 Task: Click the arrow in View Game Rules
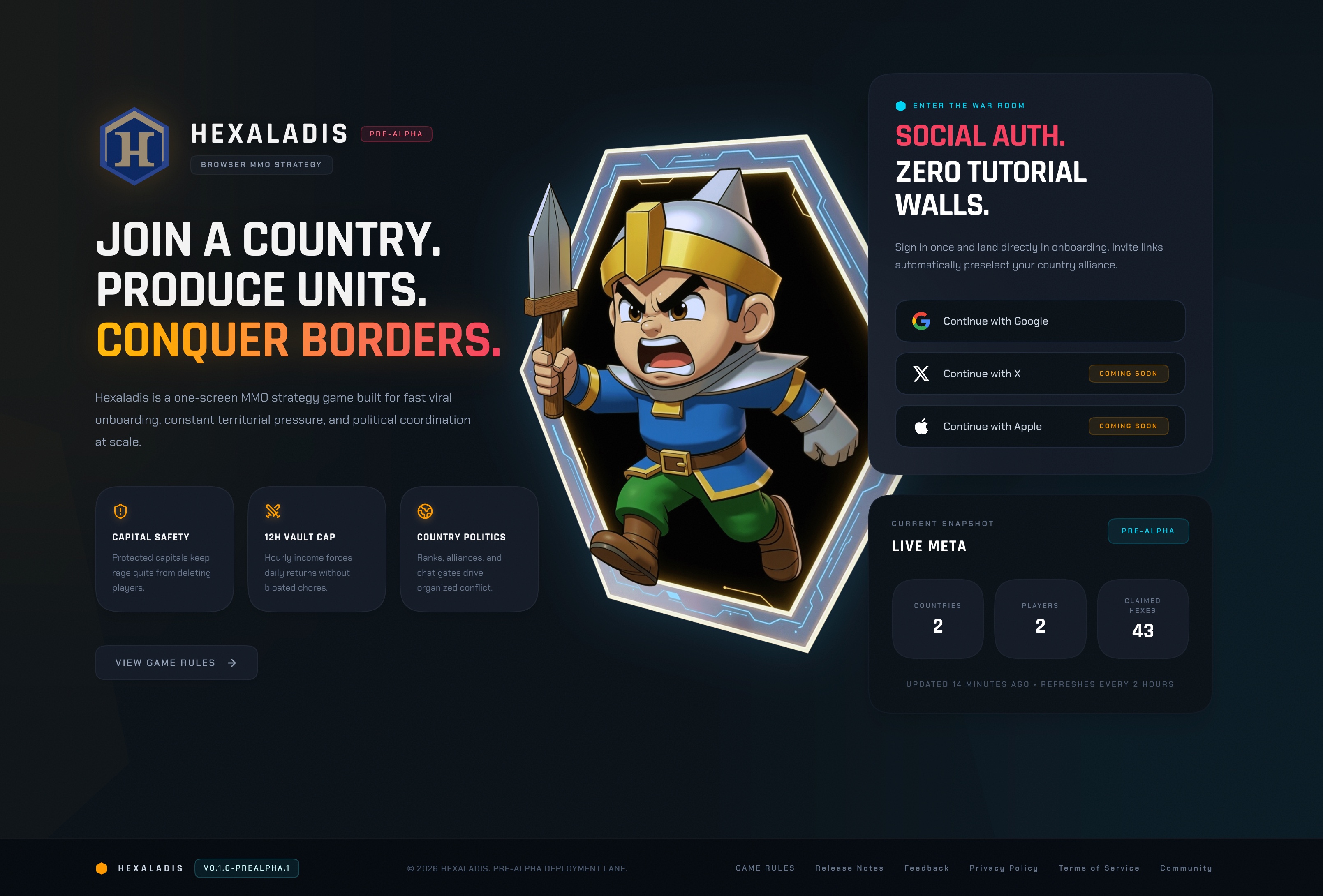point(232,663)
